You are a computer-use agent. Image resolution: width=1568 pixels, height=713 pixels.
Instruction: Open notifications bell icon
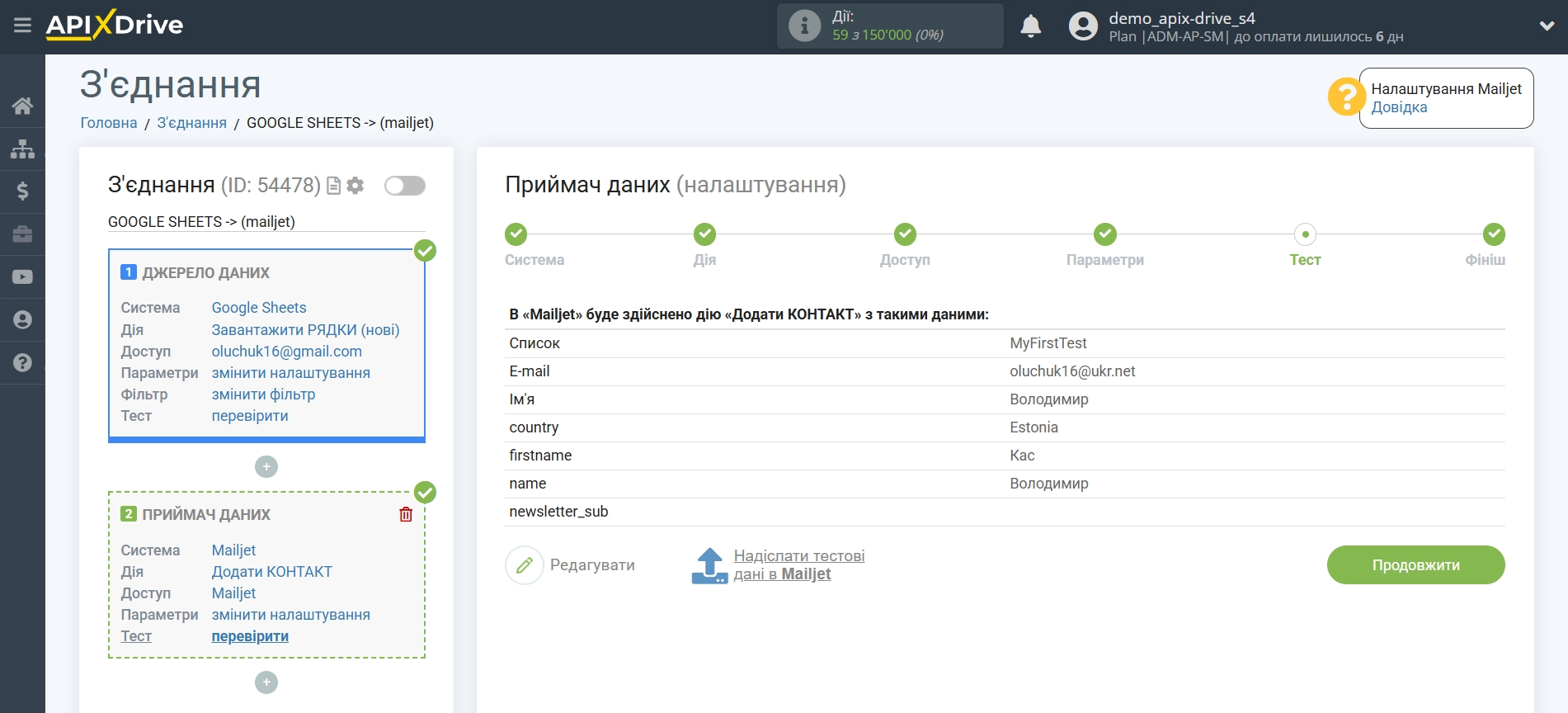pyautogui.click(x=1030, y=26)
